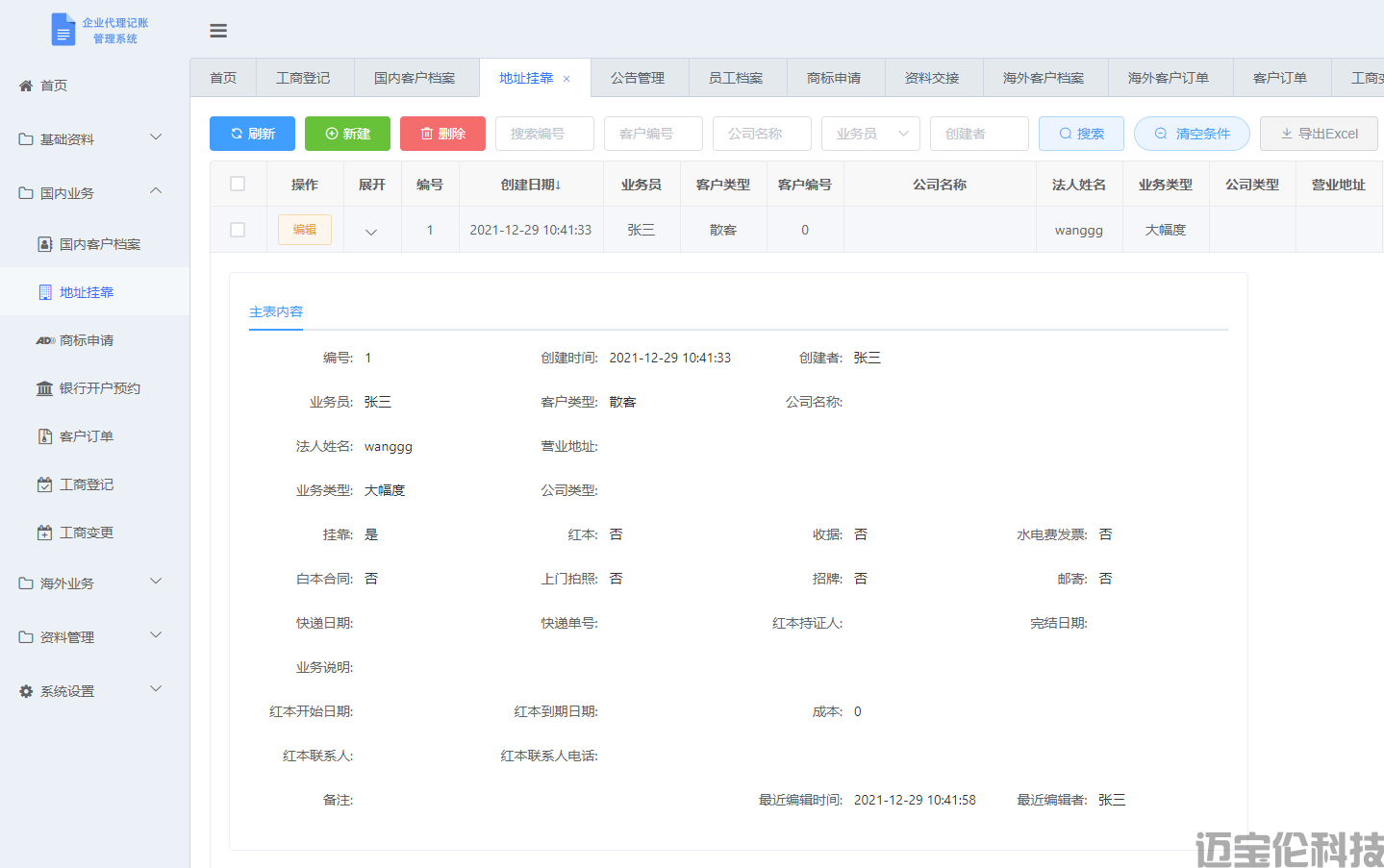The height and width of the screenshot is (868, 1384).
Task: Click the 大幅度 cell in the table row
Action: click(1166, 230)
